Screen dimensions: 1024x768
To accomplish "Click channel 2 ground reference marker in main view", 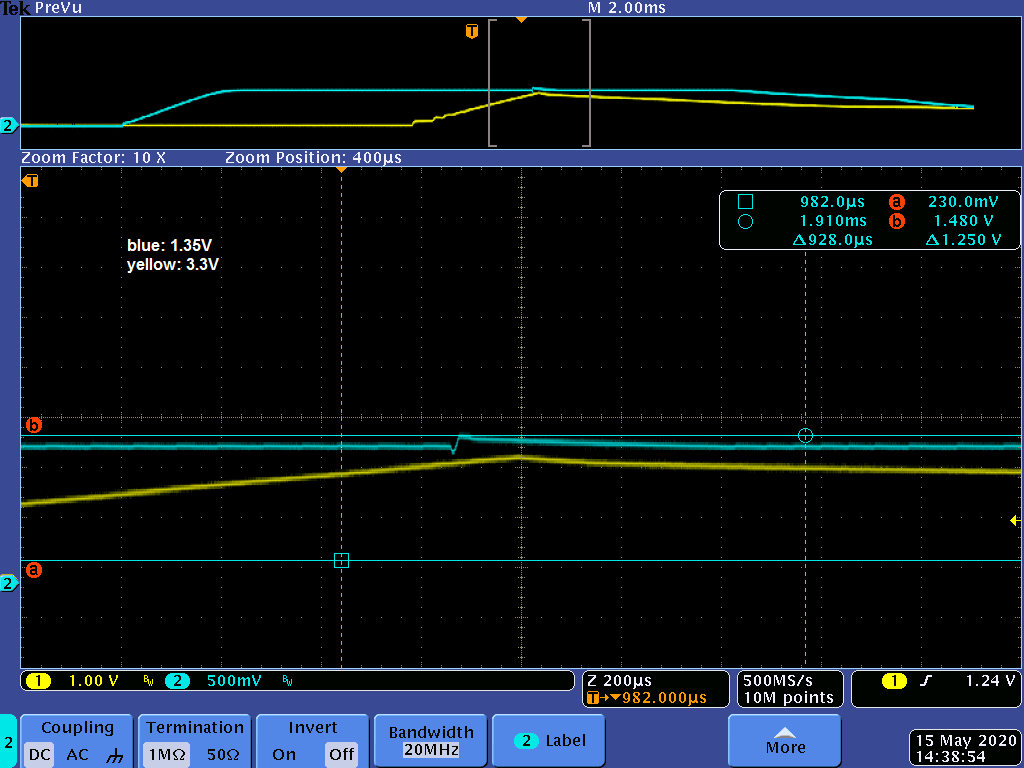I will point(8,583).
